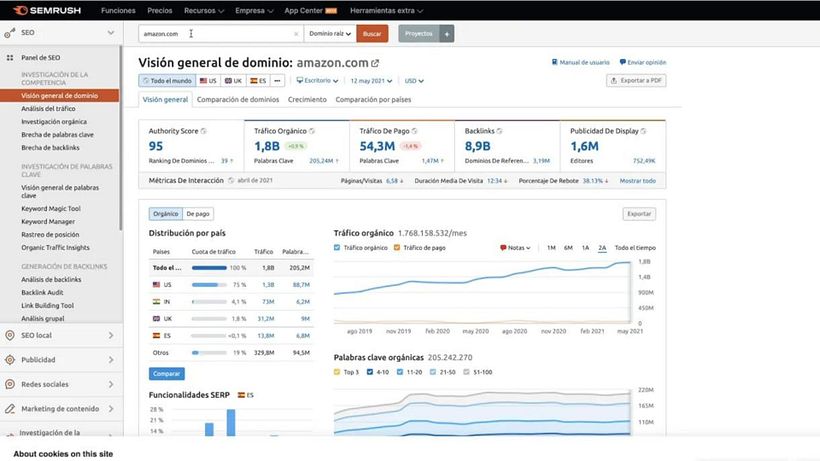
Task: Toggle the Top 3 keywords checkbox
Action: (337, 372)
